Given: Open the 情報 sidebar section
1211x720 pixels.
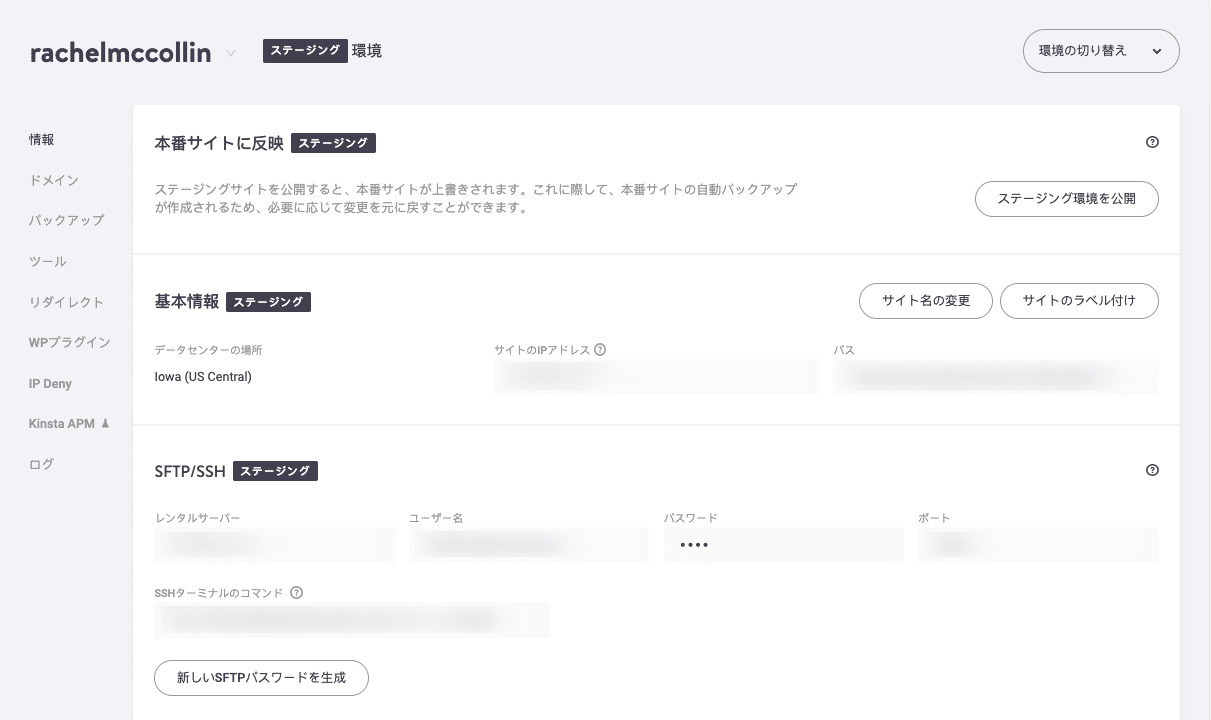Looking at the screenshot, I should [x=41, y=139].
